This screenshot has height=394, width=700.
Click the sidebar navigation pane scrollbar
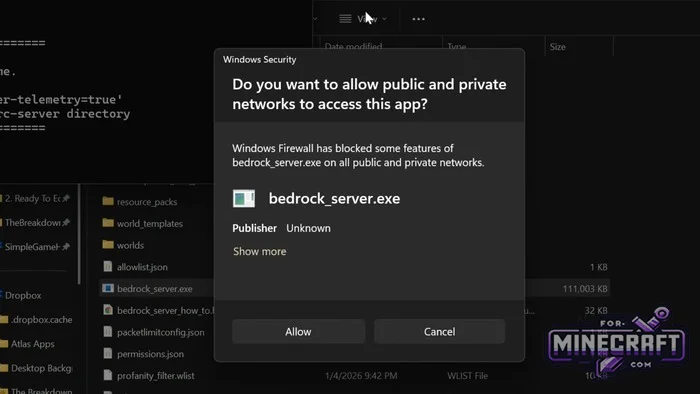79,234
